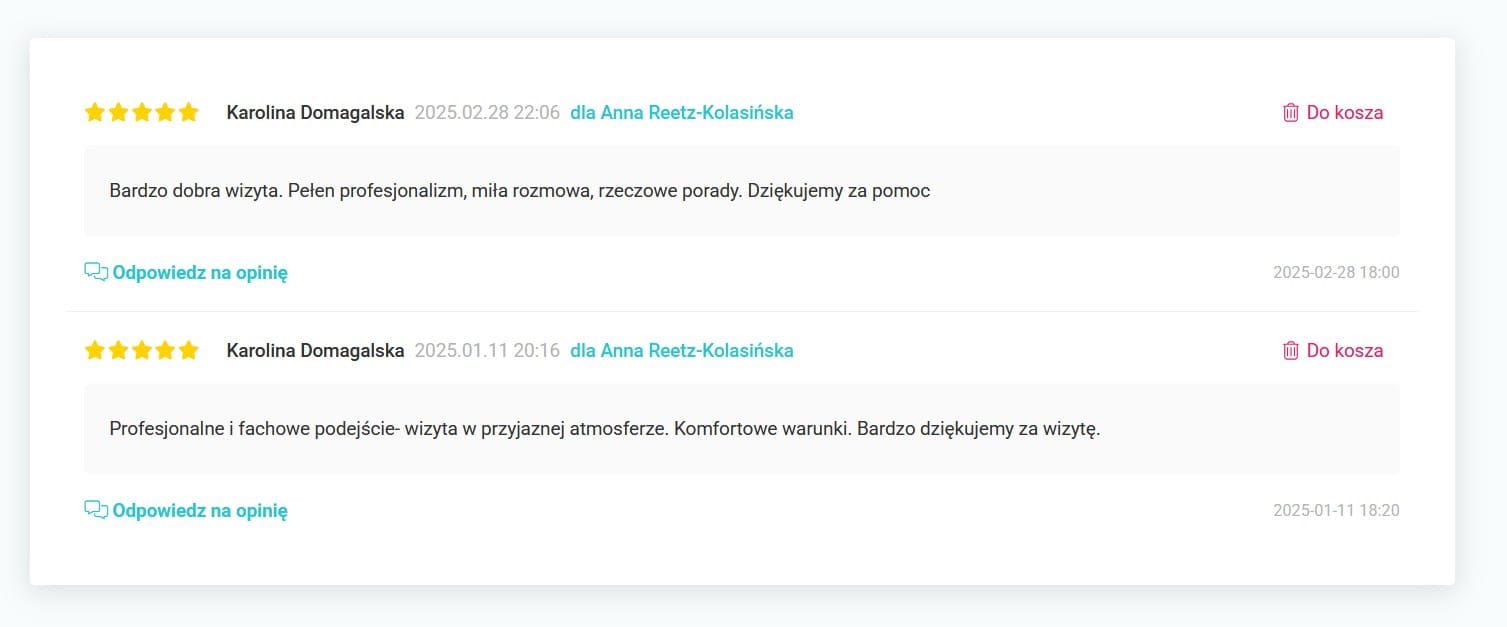
Task: Open 'dla Anna Reetz-Kolasińska' link in the January review
Action: coord(682,350)
